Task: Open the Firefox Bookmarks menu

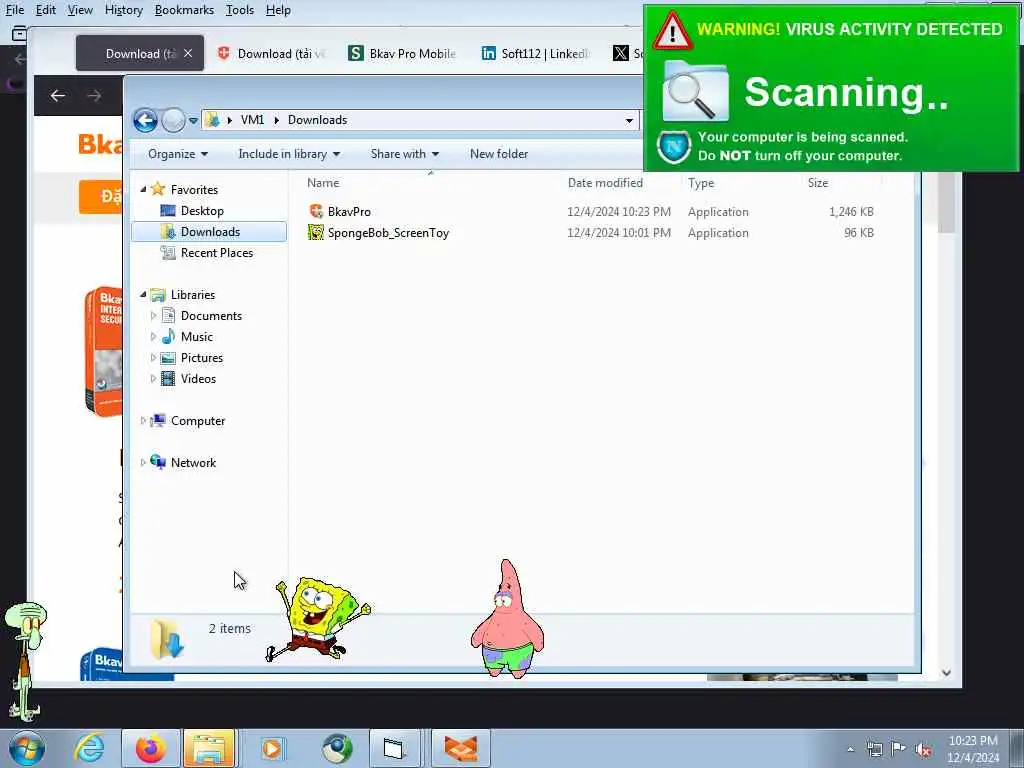Action: coord(184,10)
